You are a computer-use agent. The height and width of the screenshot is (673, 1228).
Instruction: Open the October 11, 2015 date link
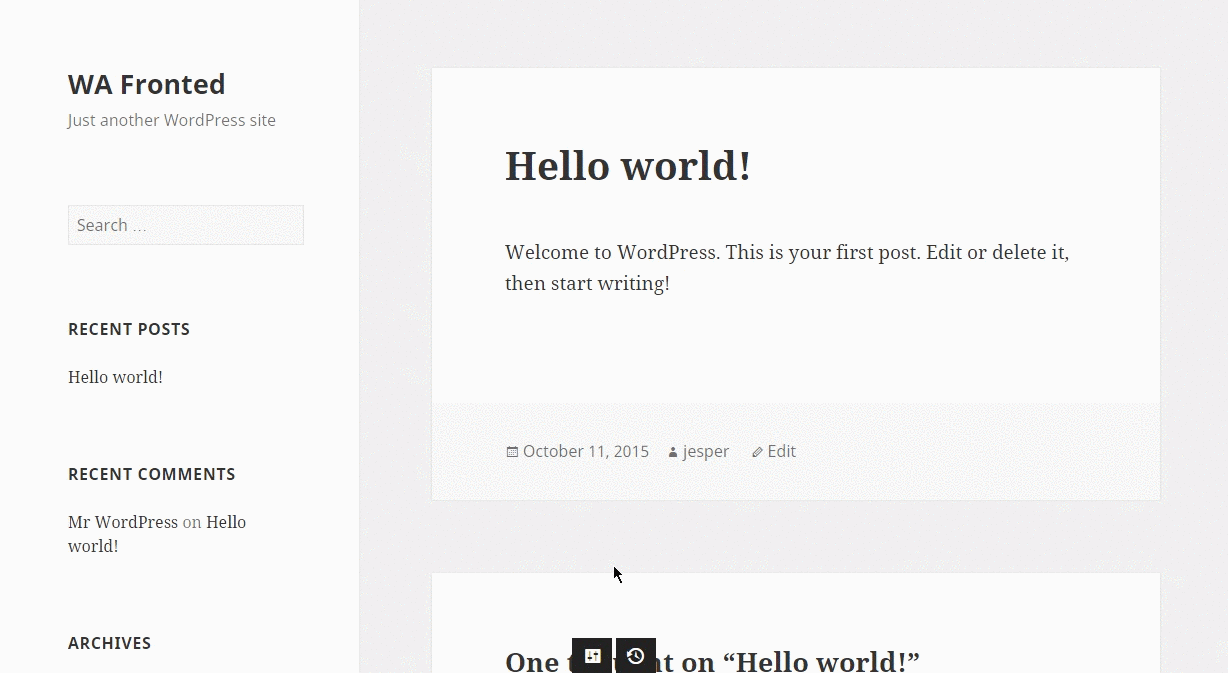click(x=585, y=451)
